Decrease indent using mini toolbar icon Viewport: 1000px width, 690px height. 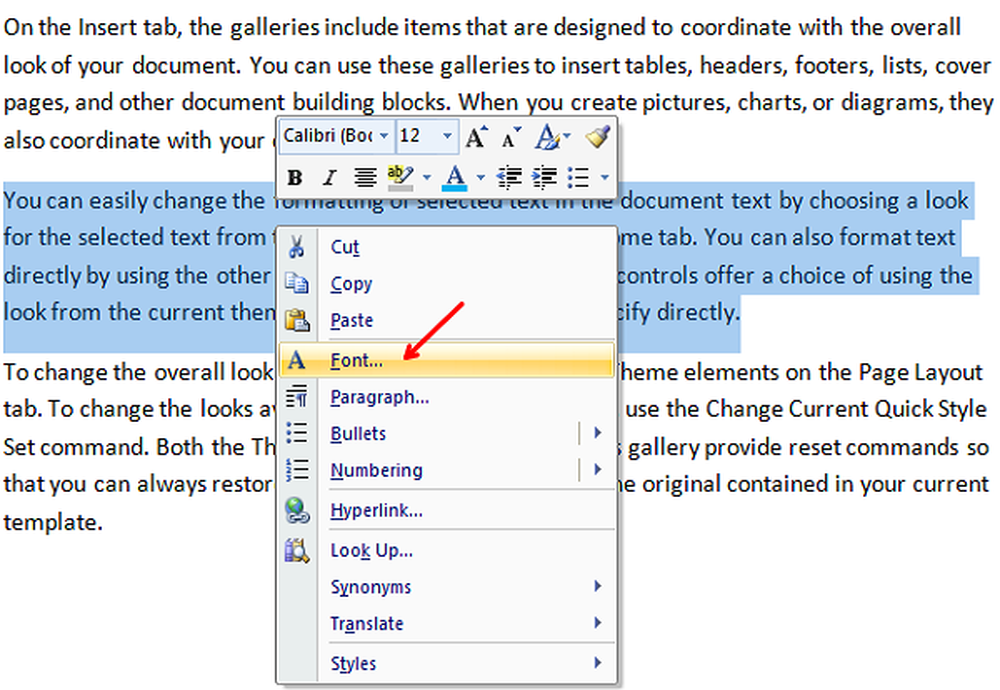(510, 178)
